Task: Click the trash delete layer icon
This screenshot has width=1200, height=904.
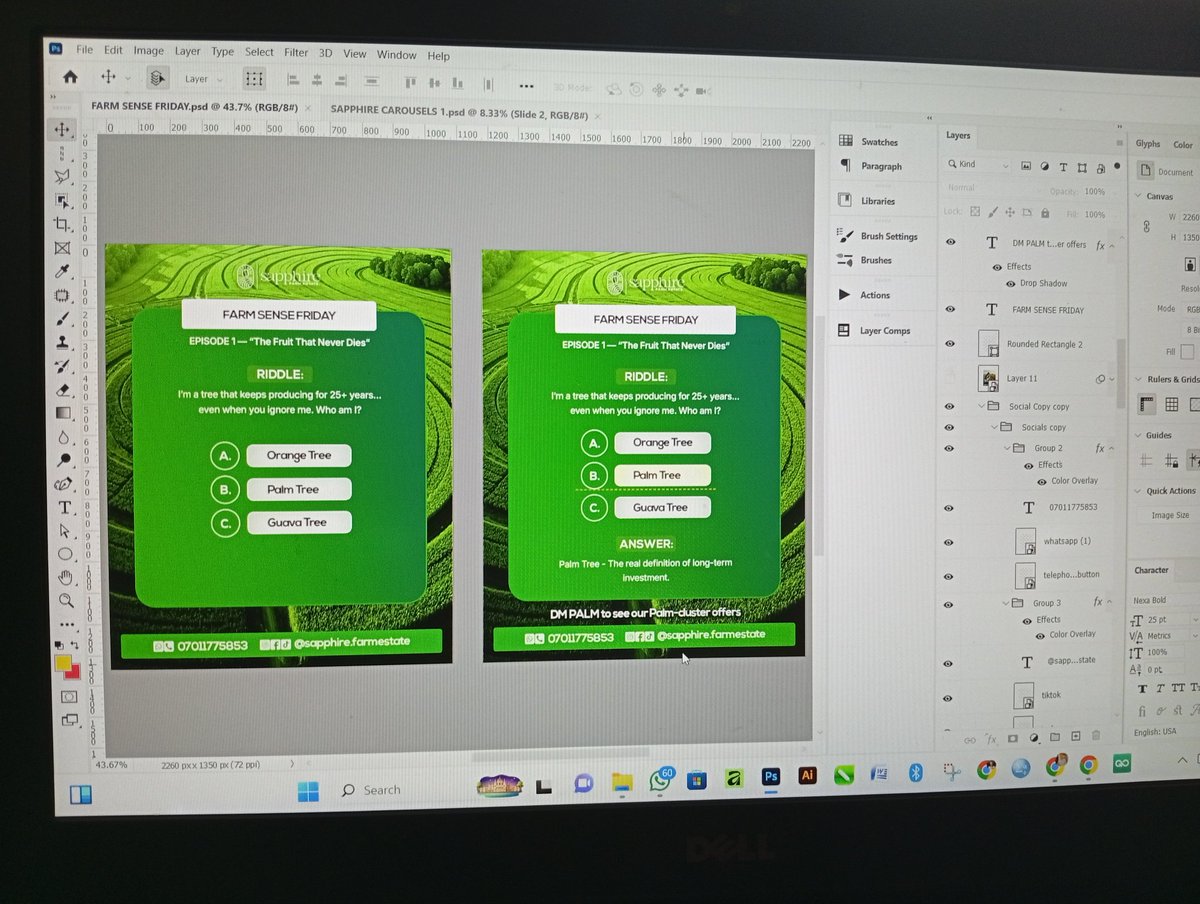Action: pos(1095,736)
